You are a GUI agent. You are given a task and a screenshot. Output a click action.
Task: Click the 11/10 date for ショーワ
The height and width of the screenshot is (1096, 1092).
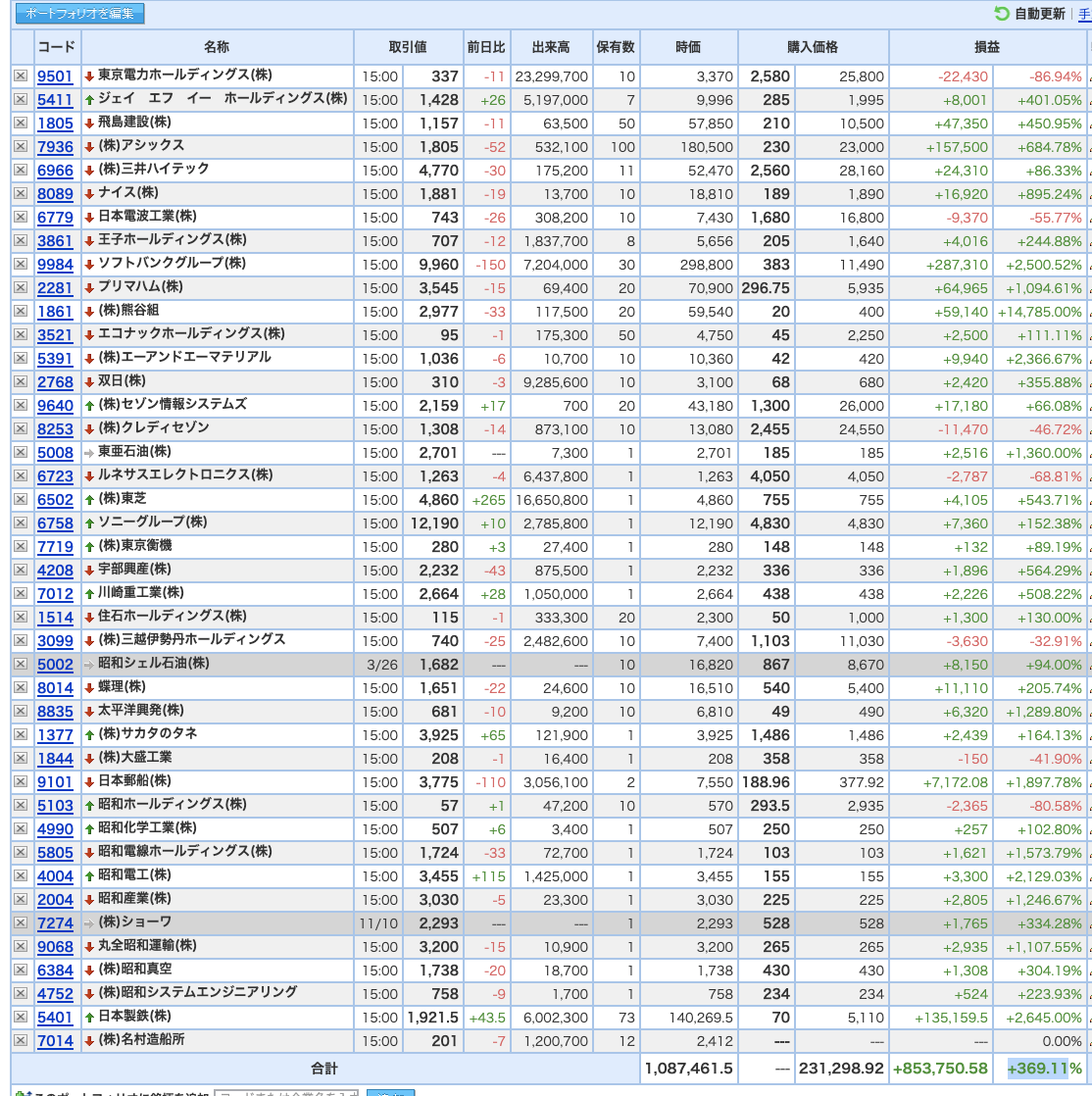point(379,922)
